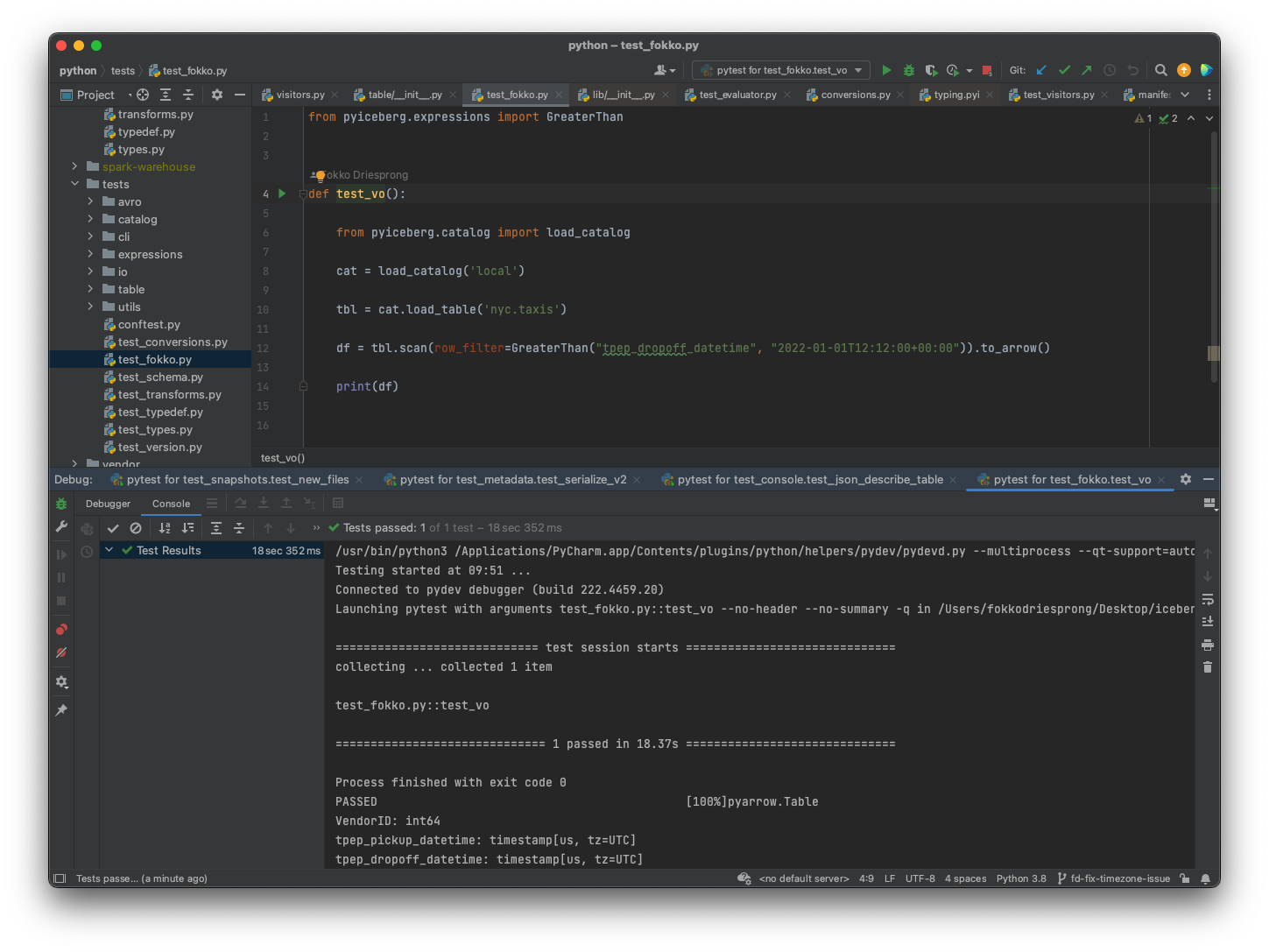Screen dimensions: 1269x952
Task: Toggle show passed tests checkmark
Action: pos(113,528)
